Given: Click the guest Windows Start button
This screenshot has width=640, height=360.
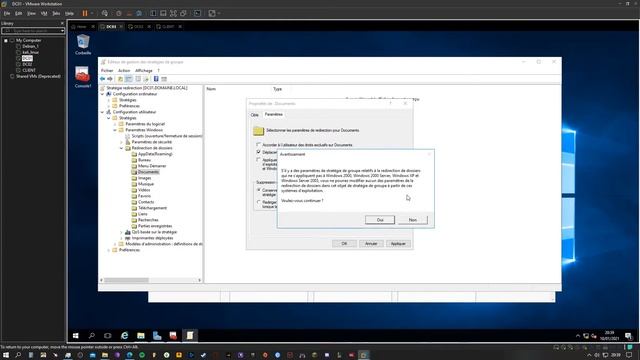Looking at the screenshot, I should point(76,336).
